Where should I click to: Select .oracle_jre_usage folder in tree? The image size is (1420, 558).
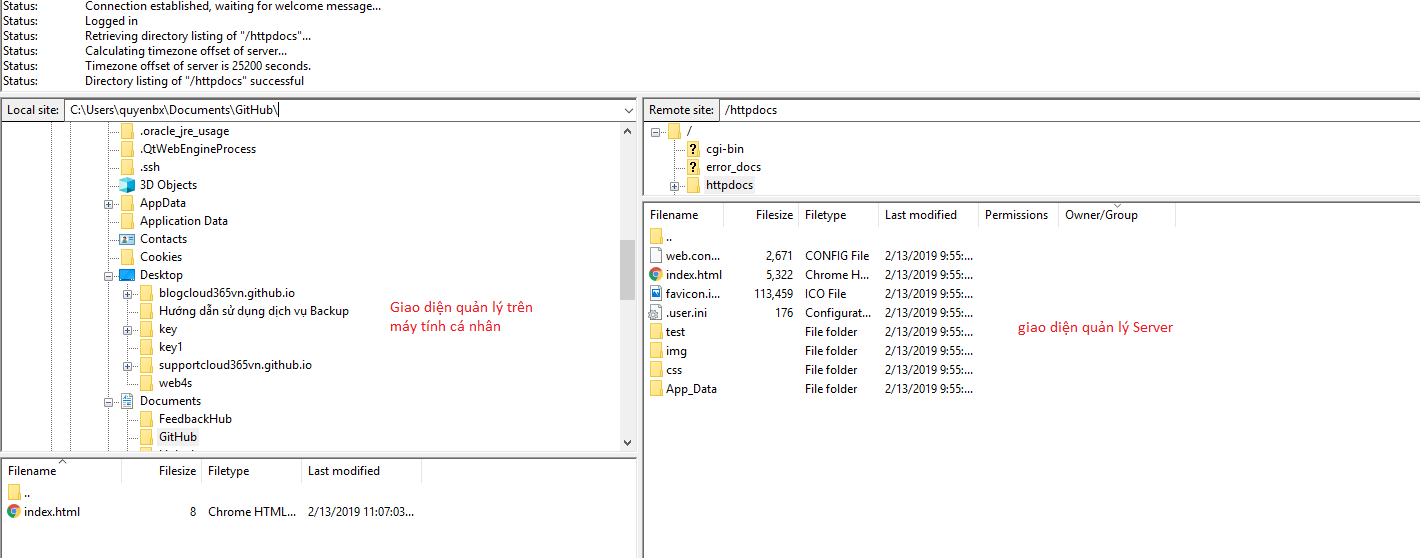[184, 131]
